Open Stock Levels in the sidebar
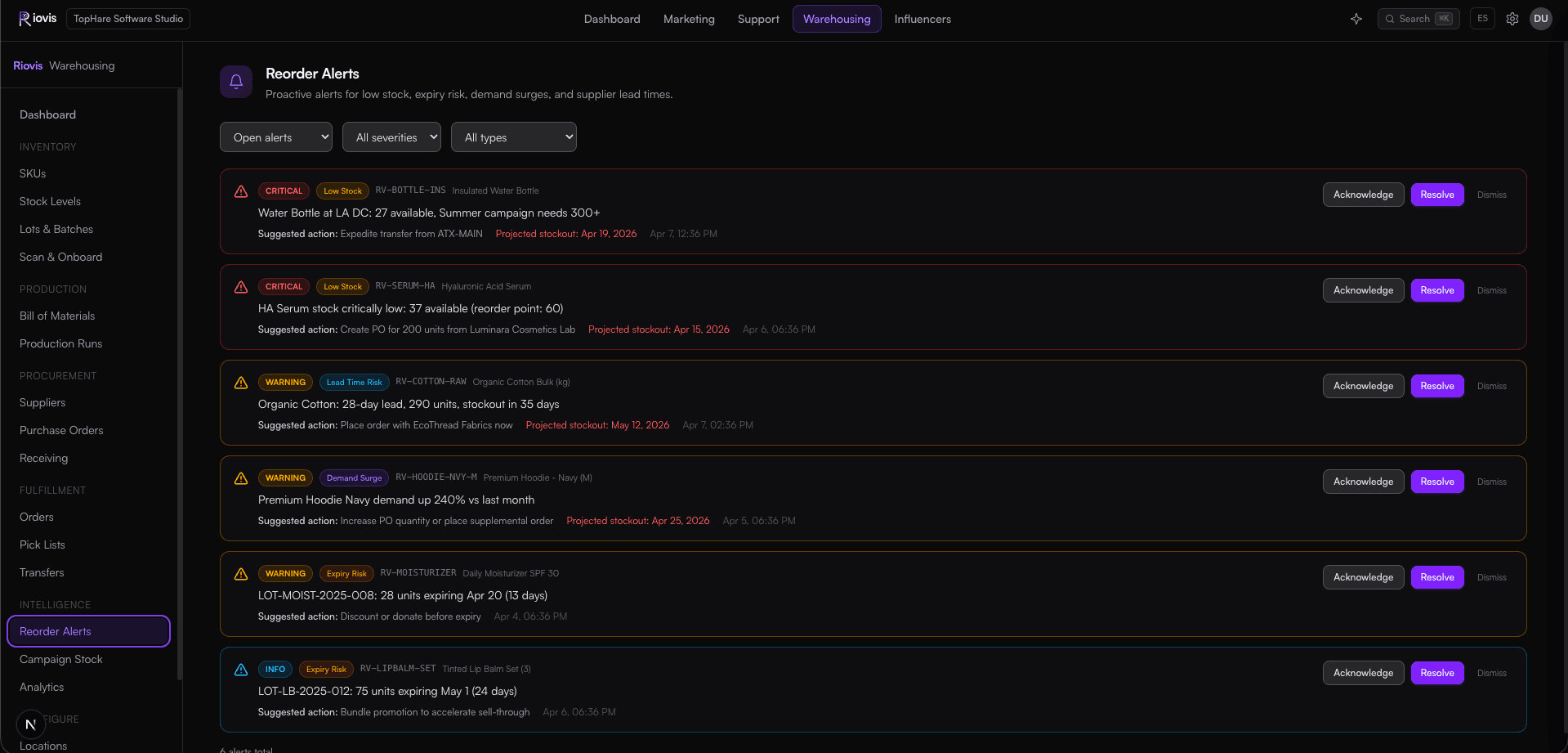The image size is (1568, 753). 89,202
